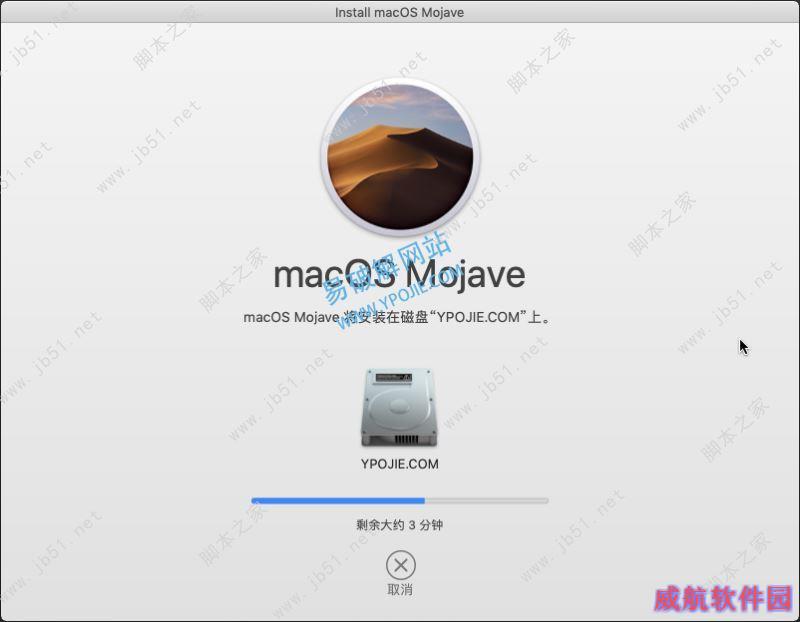
Task: Click the 取消 label under the X
Action: pos(400,590)
